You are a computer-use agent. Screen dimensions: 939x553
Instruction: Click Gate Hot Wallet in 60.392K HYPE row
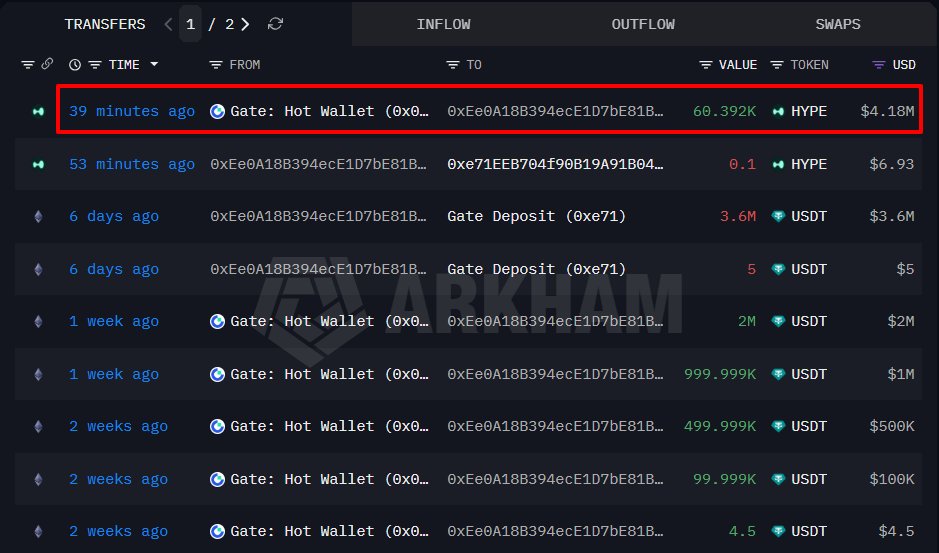[329, 111]
